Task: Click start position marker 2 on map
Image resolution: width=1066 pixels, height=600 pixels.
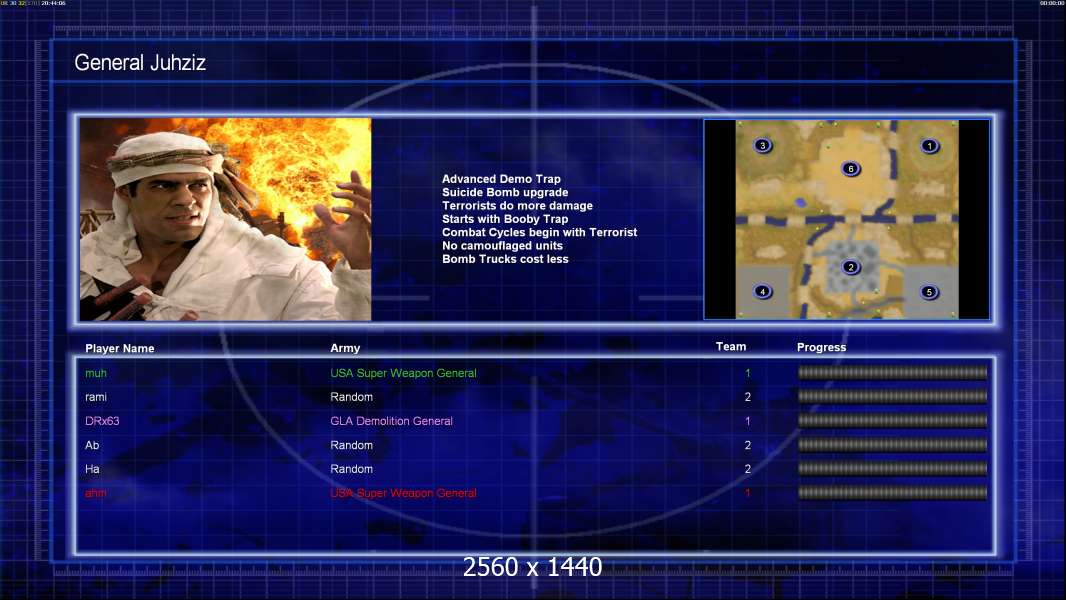Action: click(850, 267)
